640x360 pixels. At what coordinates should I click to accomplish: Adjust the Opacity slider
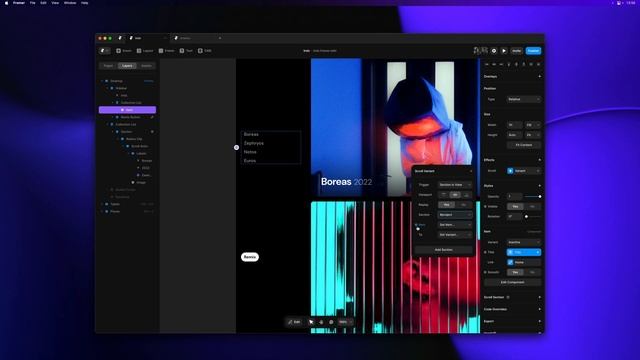point(533,196)
